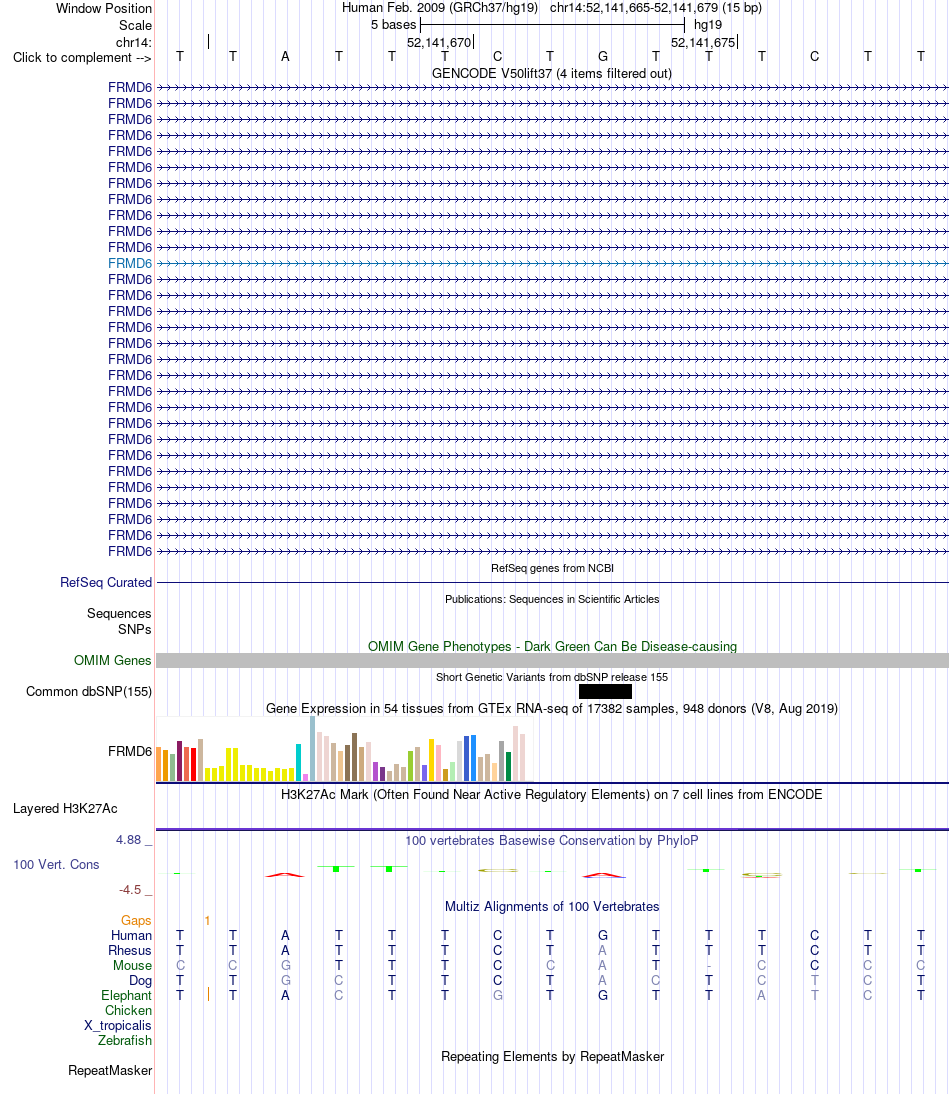950x1094 pixels.
Task: Click the 52,141,670 ruler position
Action: pos(439,43)
